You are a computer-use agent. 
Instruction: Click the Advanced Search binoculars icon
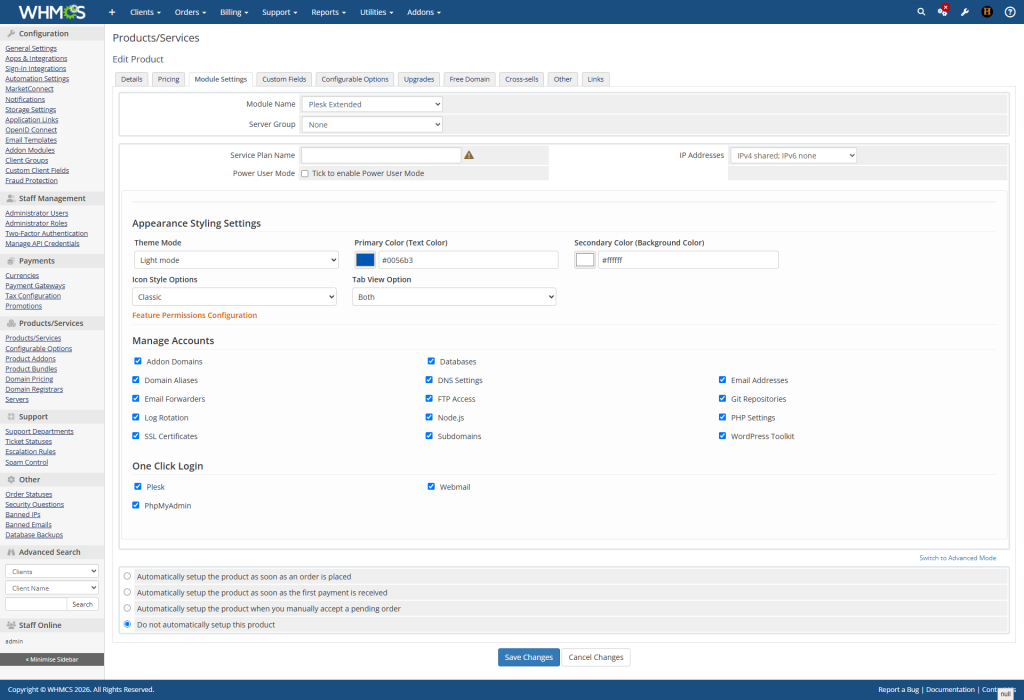11,552
